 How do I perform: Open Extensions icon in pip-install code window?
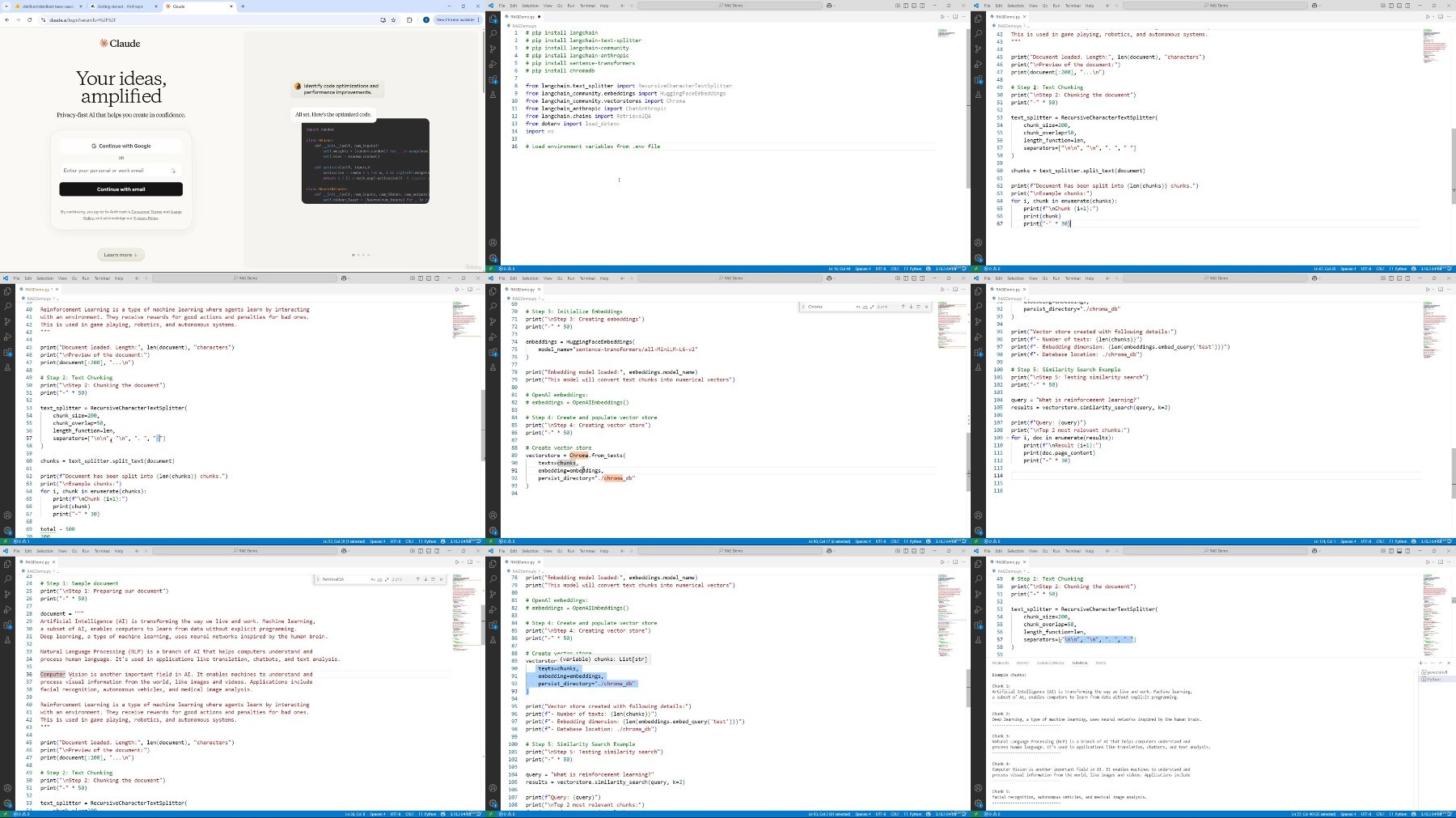pyautogui.click(x=493, y=79)
